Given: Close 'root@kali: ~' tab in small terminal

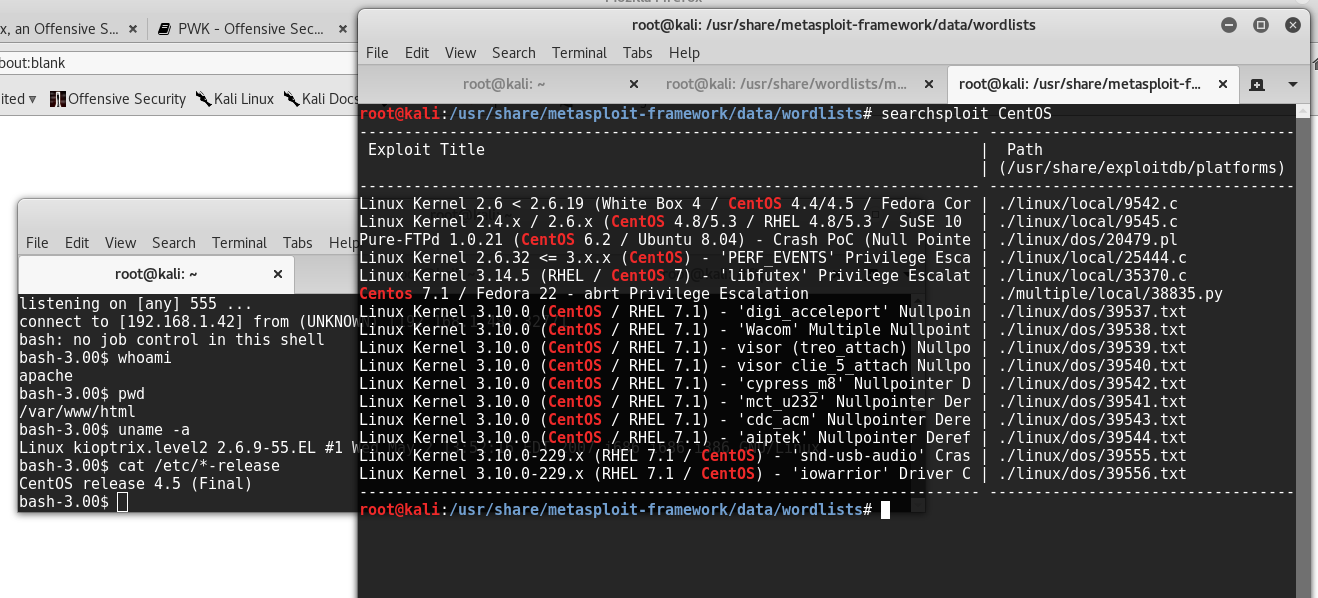Looking at the screenshot, I should [x=278, y=274].
